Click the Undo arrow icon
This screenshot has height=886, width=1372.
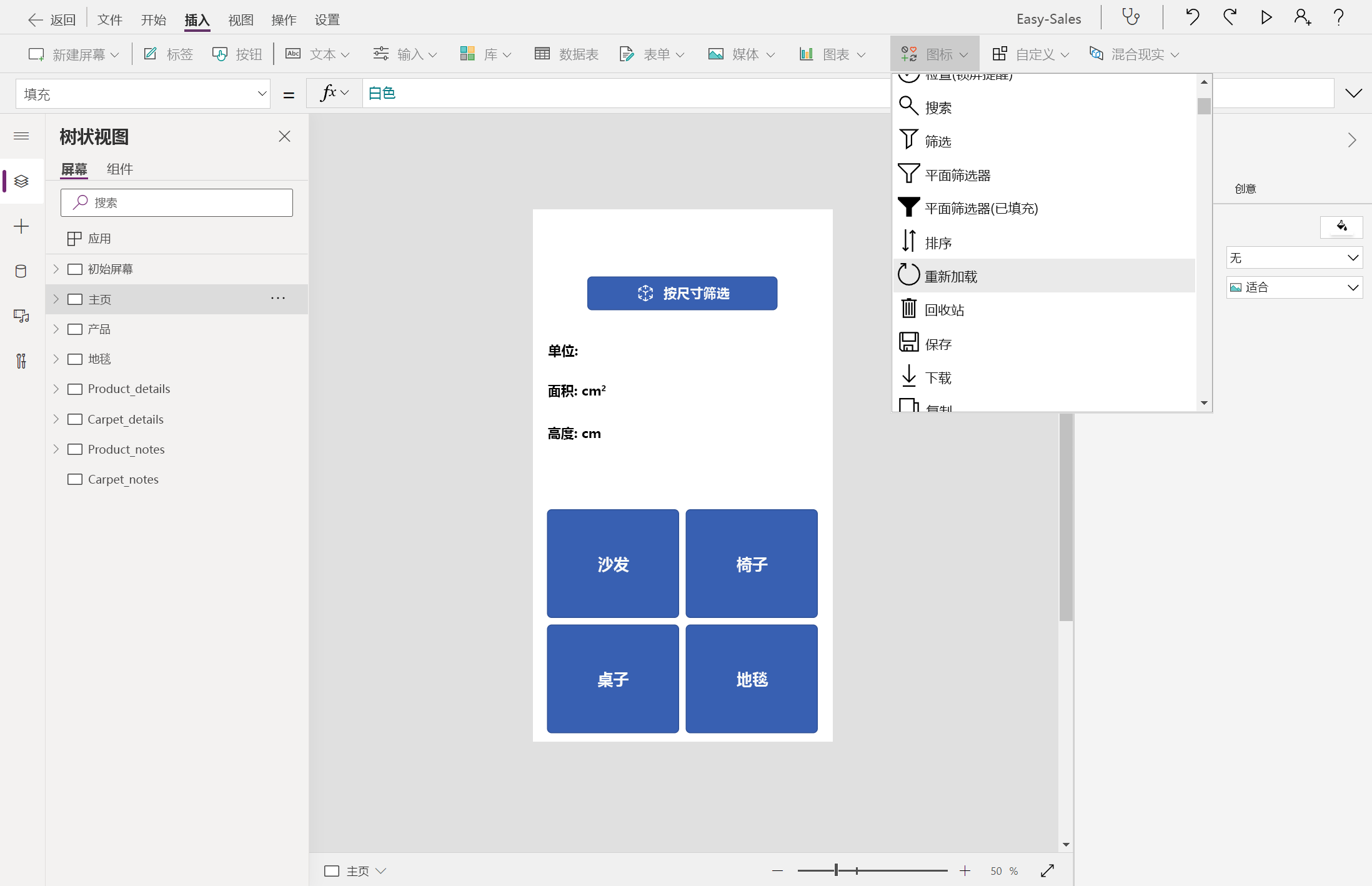pyautogui.click(x=1192, y=17)
